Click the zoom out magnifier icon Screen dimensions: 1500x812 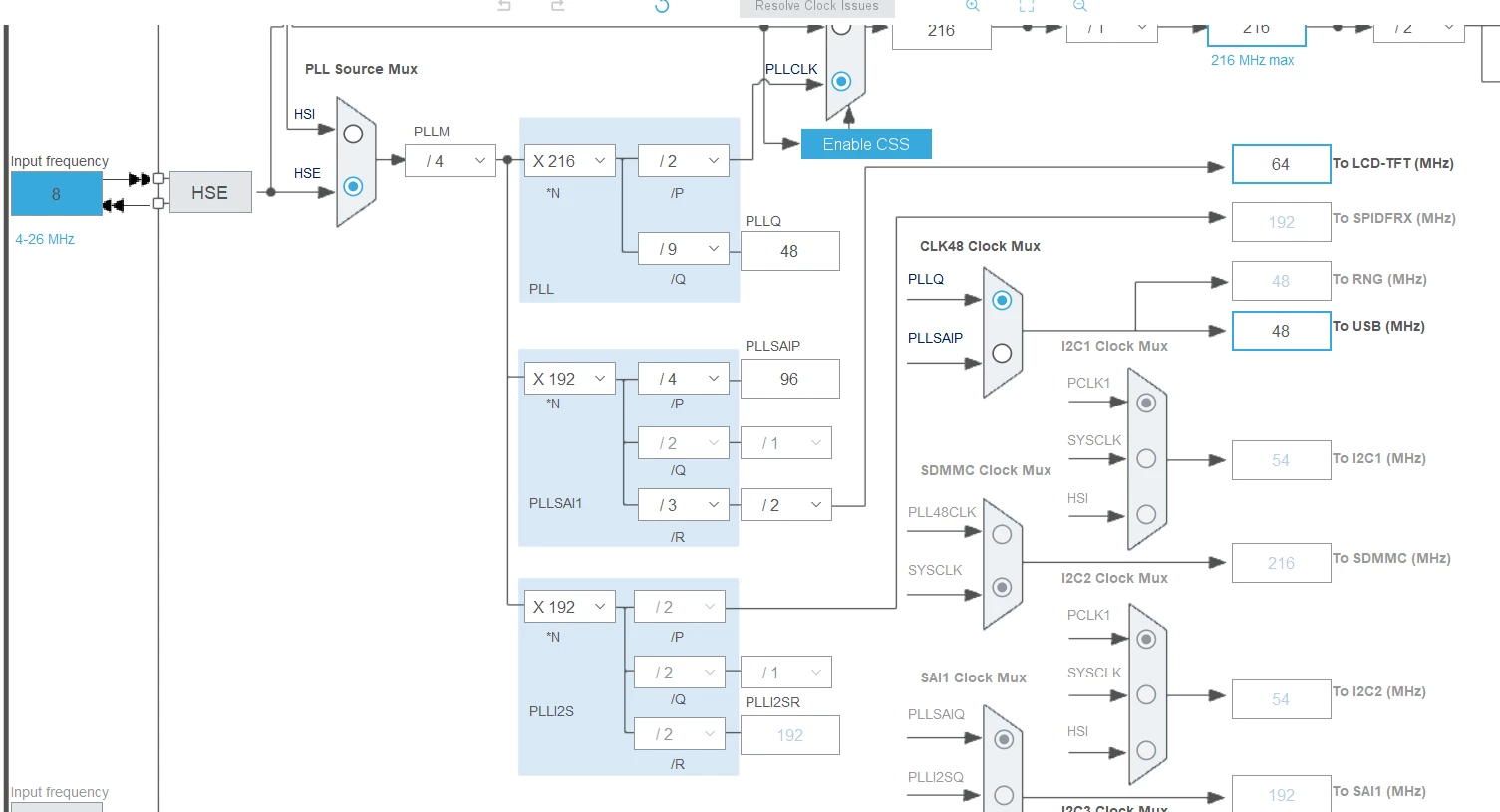1080,6
